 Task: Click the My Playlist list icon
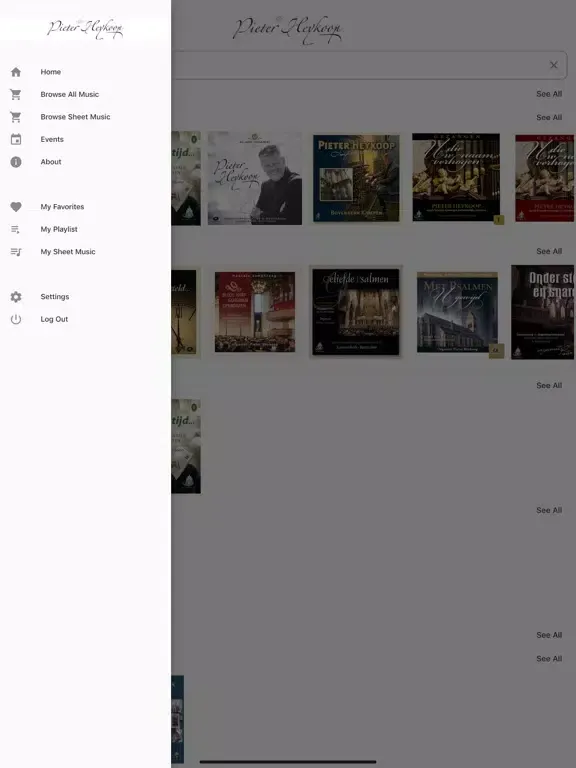coord(16,229)
